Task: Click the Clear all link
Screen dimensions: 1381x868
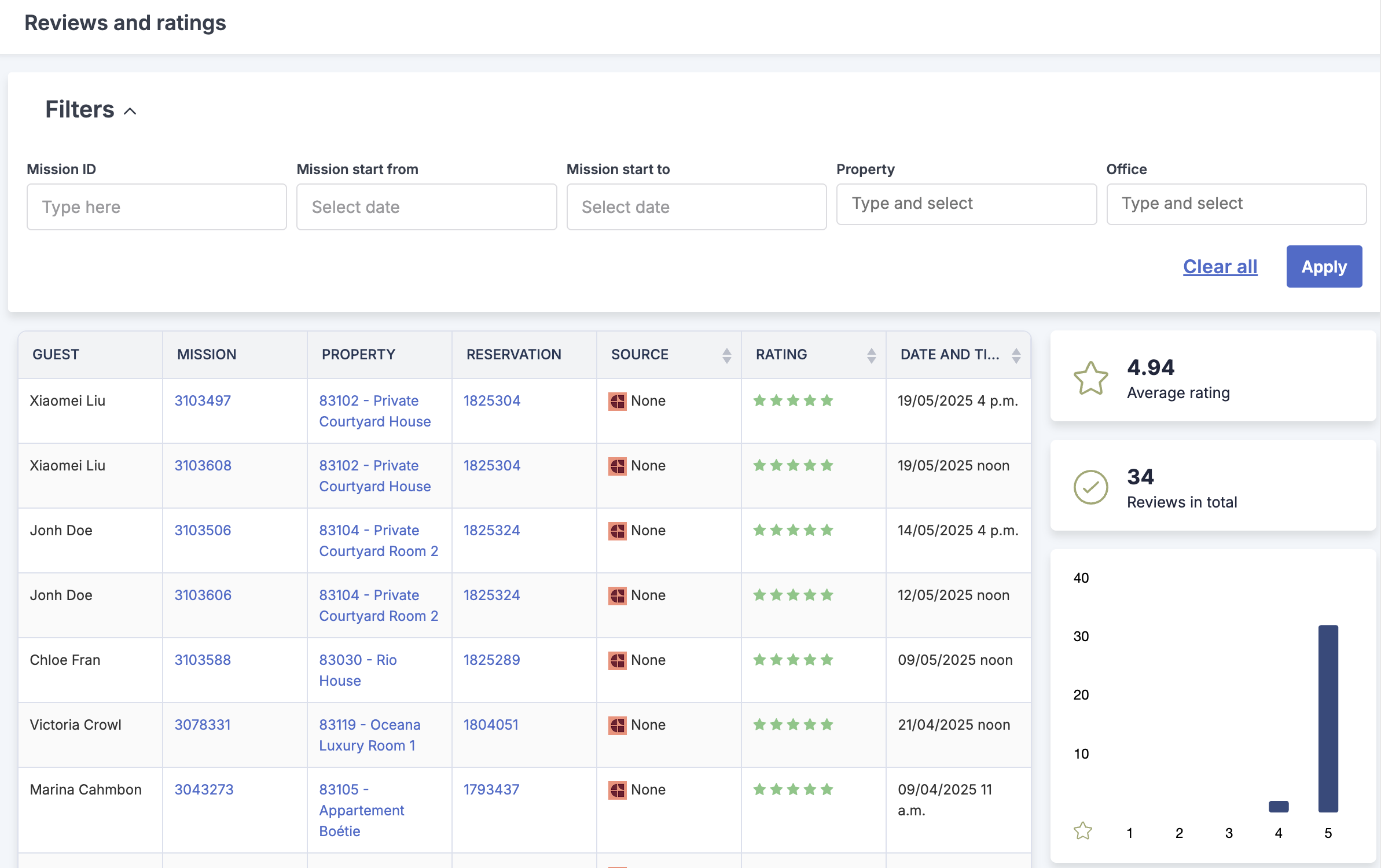Action: 1220,266
